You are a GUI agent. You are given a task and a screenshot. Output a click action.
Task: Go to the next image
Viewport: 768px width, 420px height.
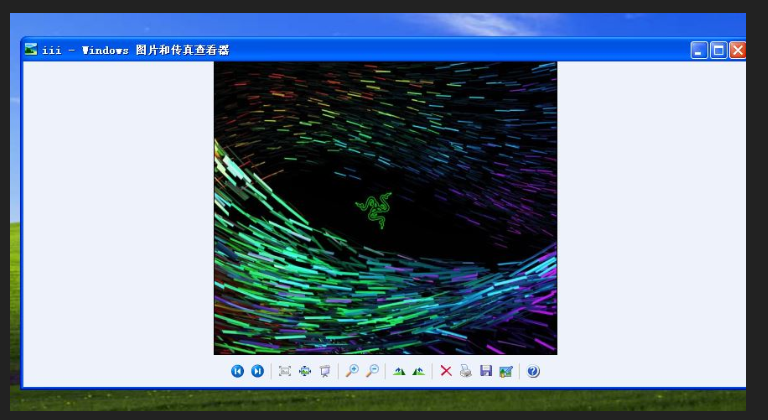pos(258,371)
